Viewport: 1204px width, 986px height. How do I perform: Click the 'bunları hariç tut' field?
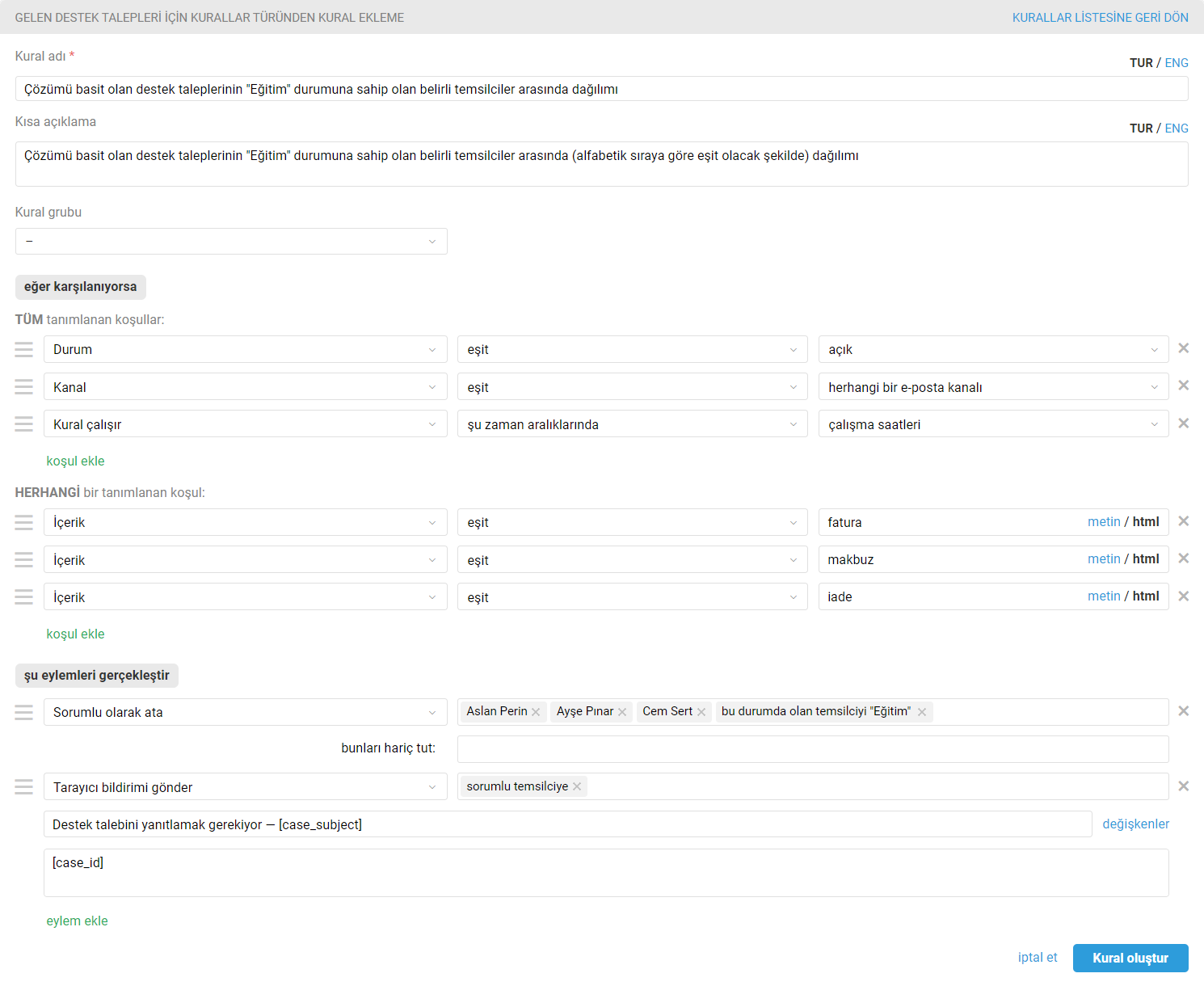(812, 749)
